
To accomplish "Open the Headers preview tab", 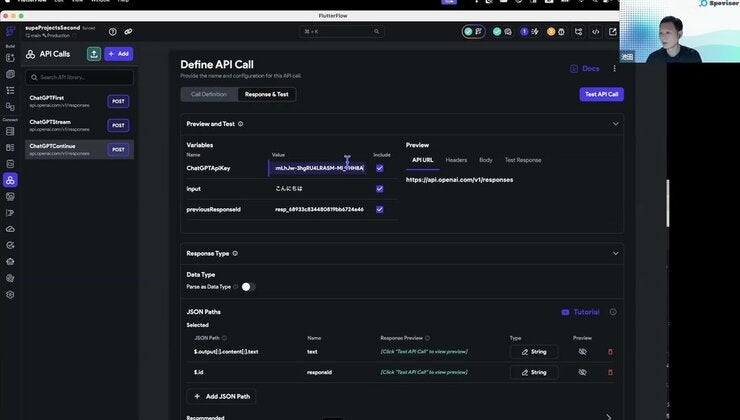I will 456,160.
